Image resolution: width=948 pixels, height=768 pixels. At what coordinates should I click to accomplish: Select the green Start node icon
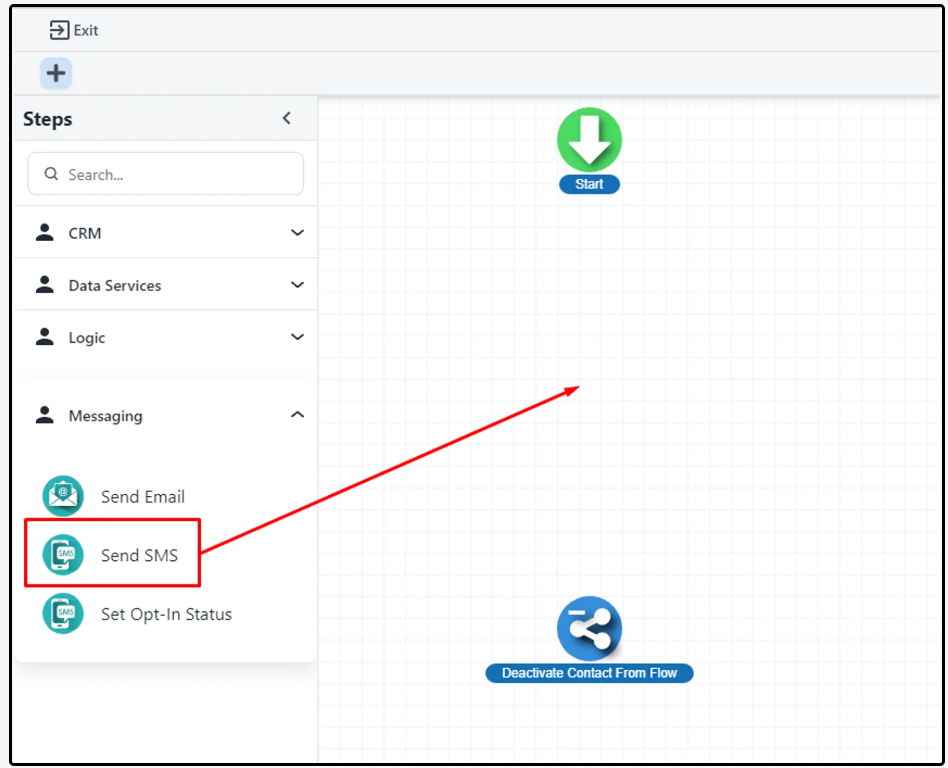pyautogui.click(x=589, y=140)
